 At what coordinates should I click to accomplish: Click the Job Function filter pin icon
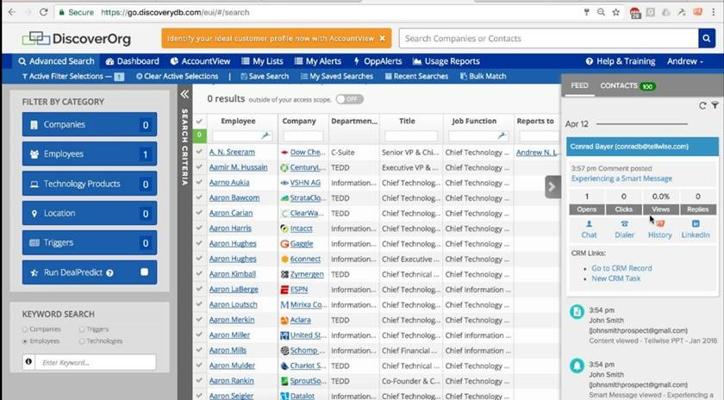(x=502, y=136)
